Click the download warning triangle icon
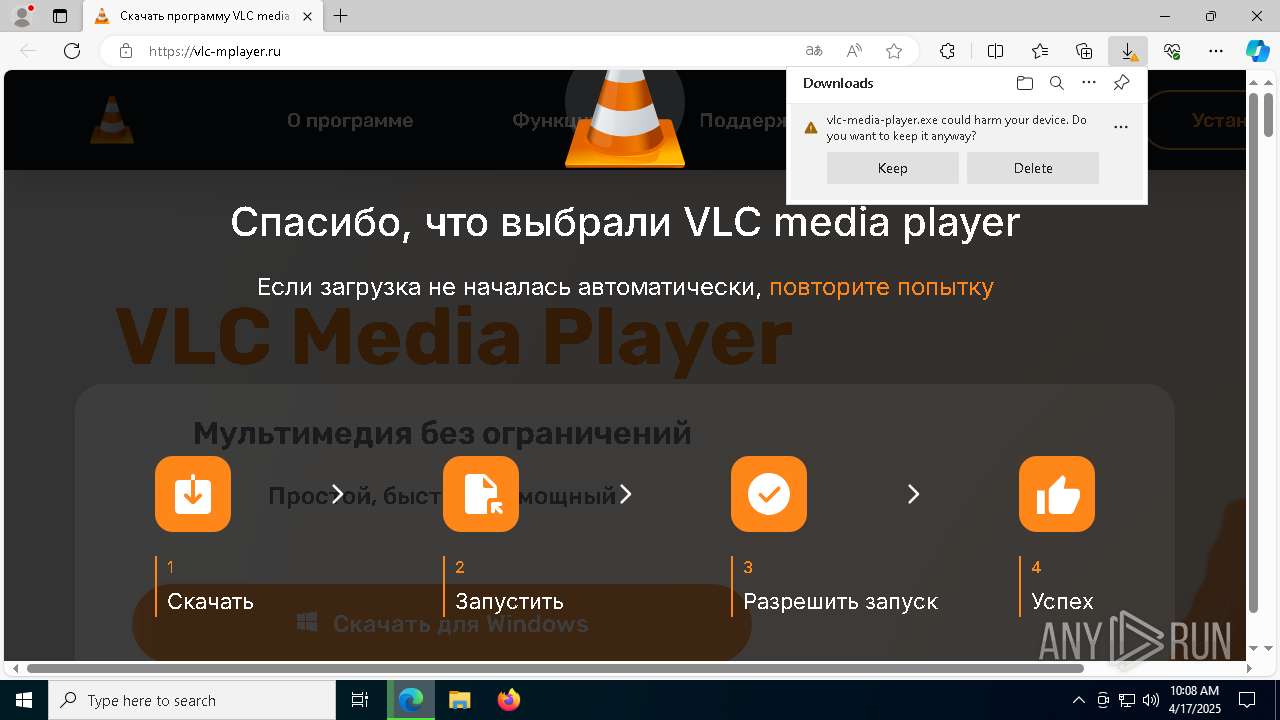 (811, 127)
